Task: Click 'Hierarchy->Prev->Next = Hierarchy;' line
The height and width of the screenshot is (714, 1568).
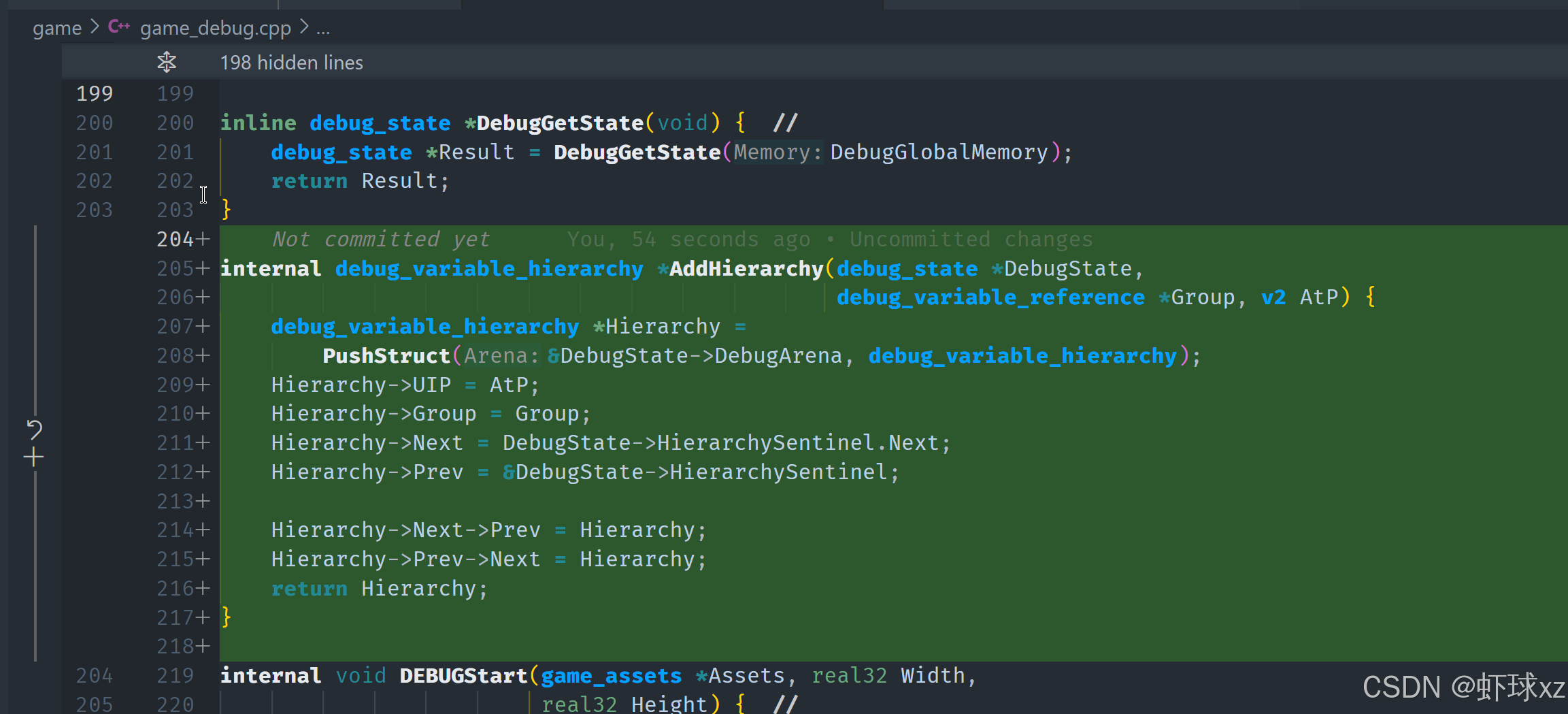Action: point(488,559)
